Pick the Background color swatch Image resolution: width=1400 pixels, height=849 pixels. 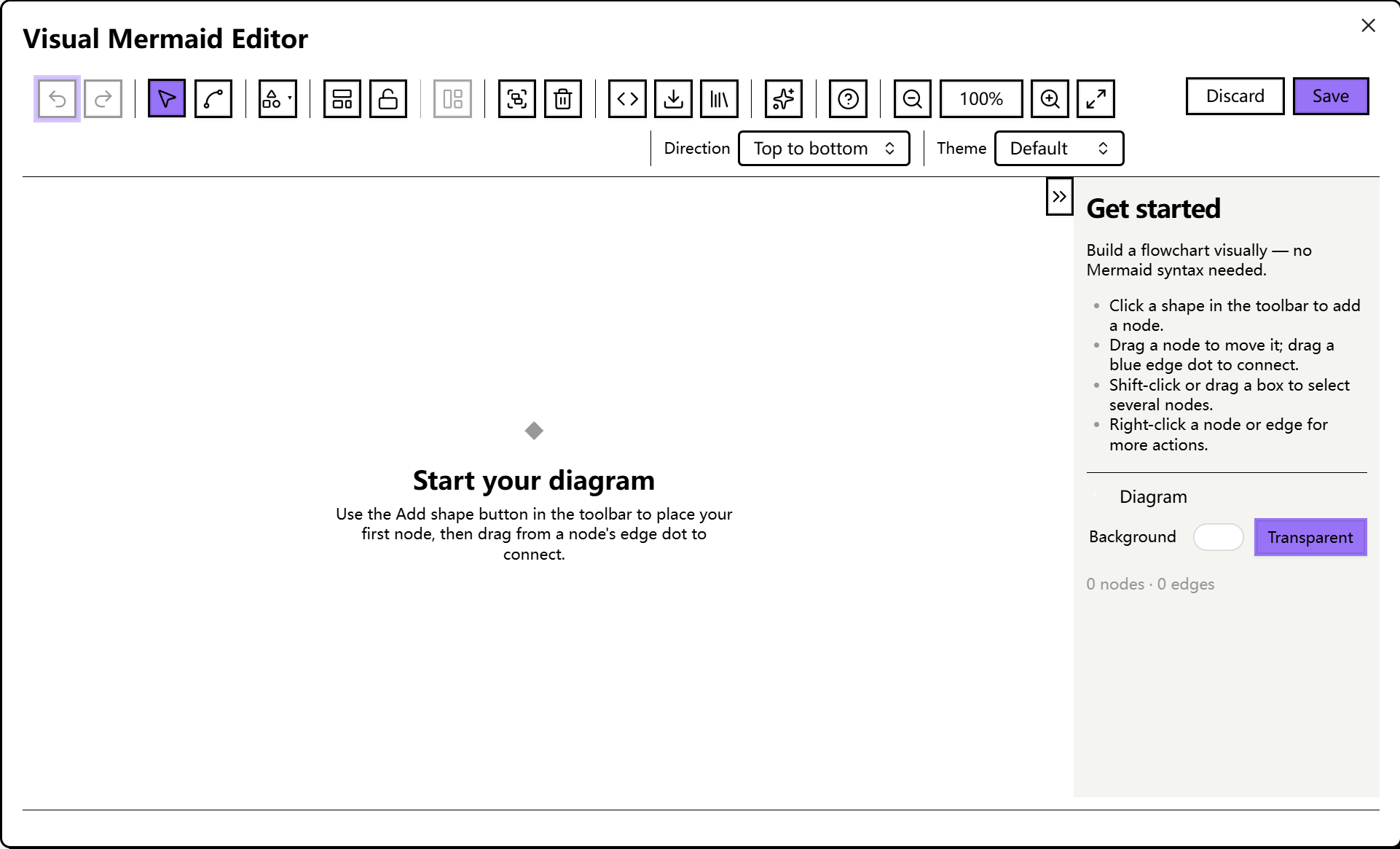(x=1218, y=537)
